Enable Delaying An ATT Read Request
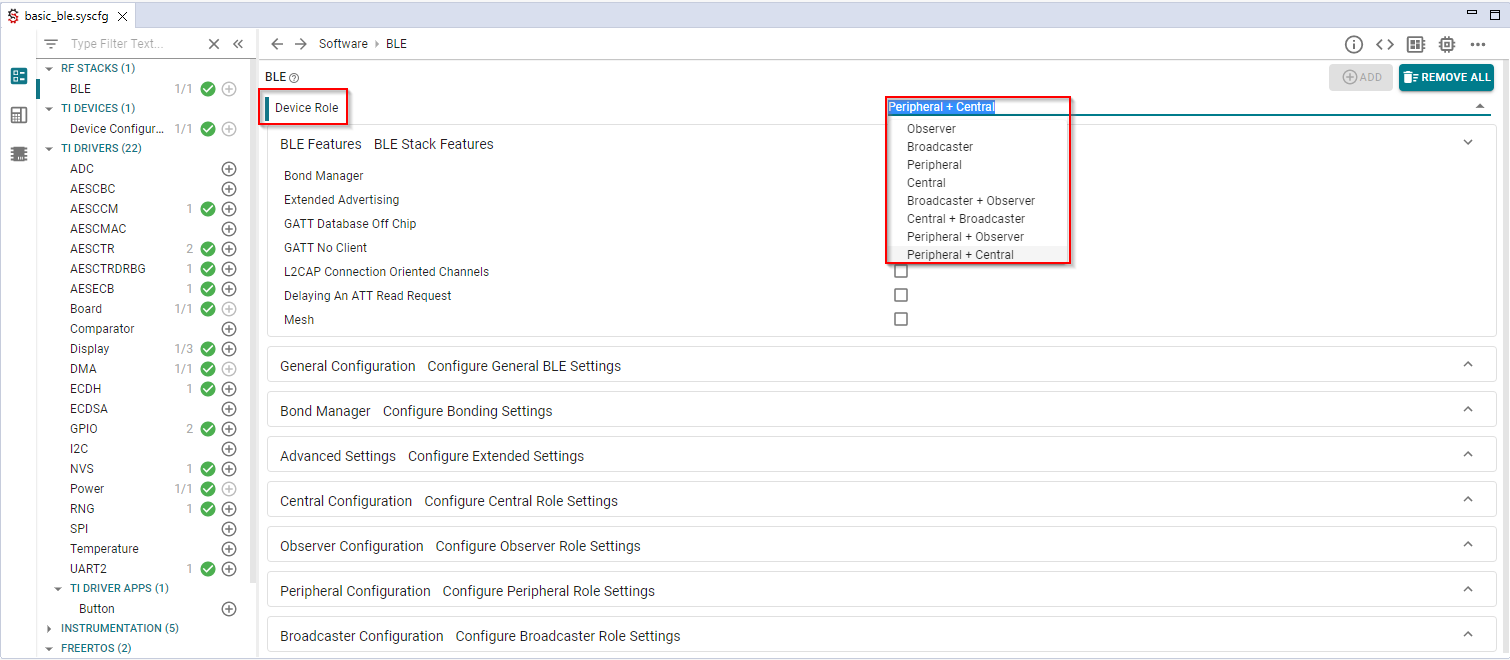The image size is (1510, 660). pos(901,296)
